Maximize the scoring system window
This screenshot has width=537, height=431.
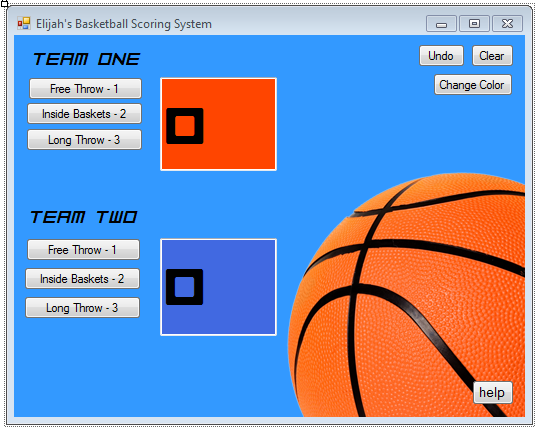(474, 24)
